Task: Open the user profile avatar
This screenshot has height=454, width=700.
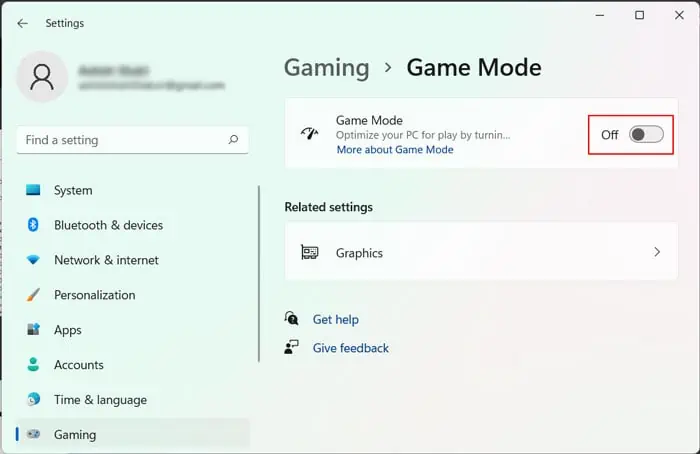Action: pos(42,77)
